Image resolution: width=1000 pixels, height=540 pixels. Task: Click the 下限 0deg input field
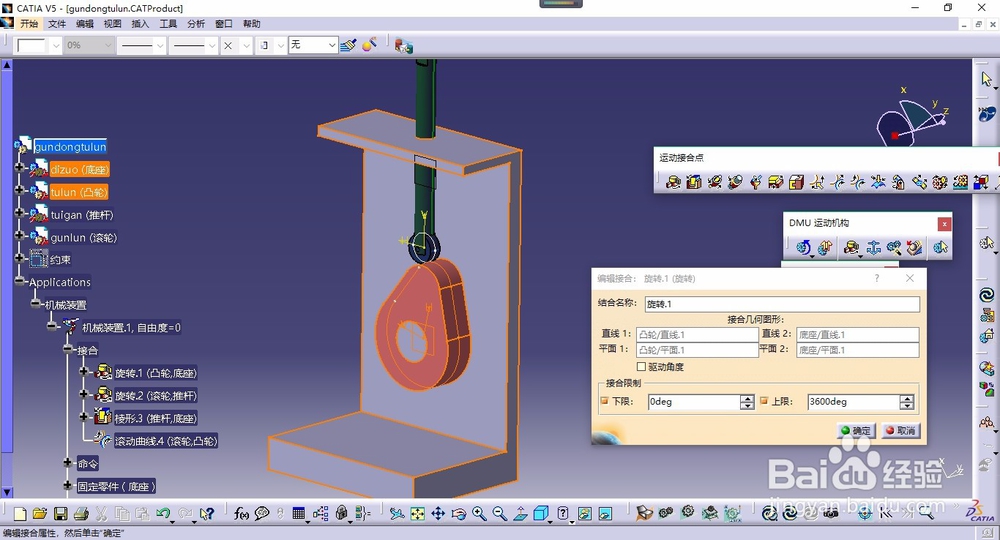click(x=693, y=402)
